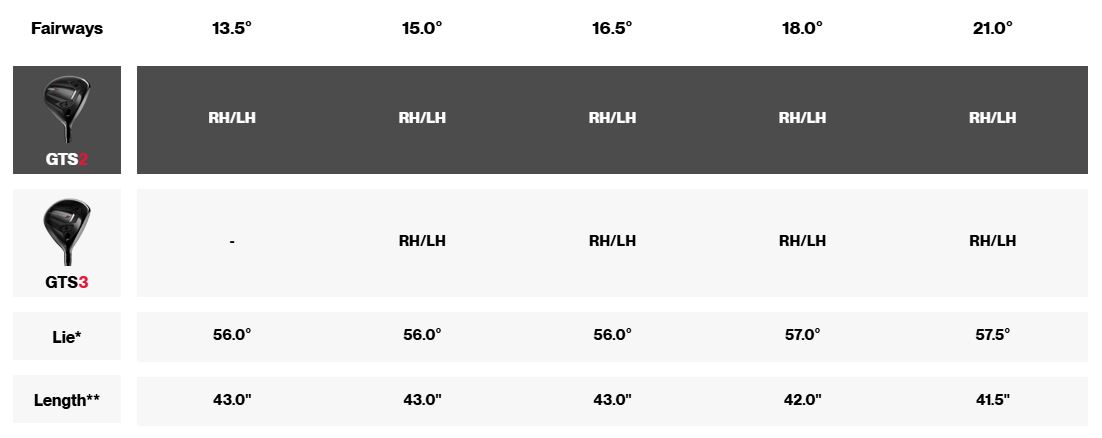Select the GTS2 label text
Screen dimensions: 1102x438
(67, 160)
